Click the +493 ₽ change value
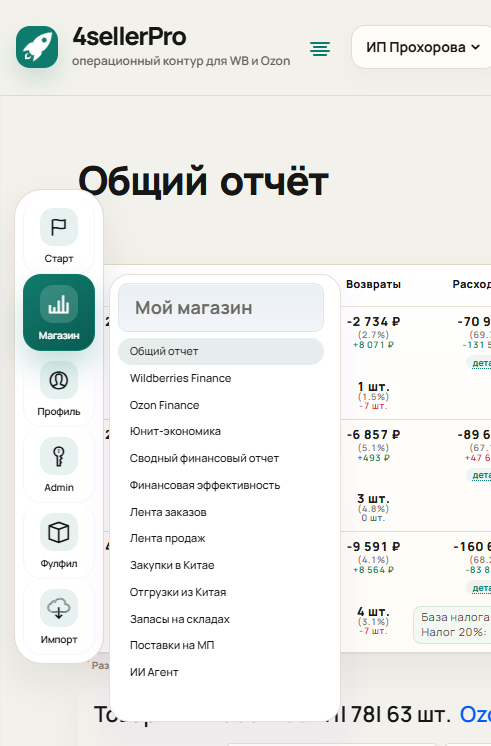The image size is (491, 746). pos(373,458)
